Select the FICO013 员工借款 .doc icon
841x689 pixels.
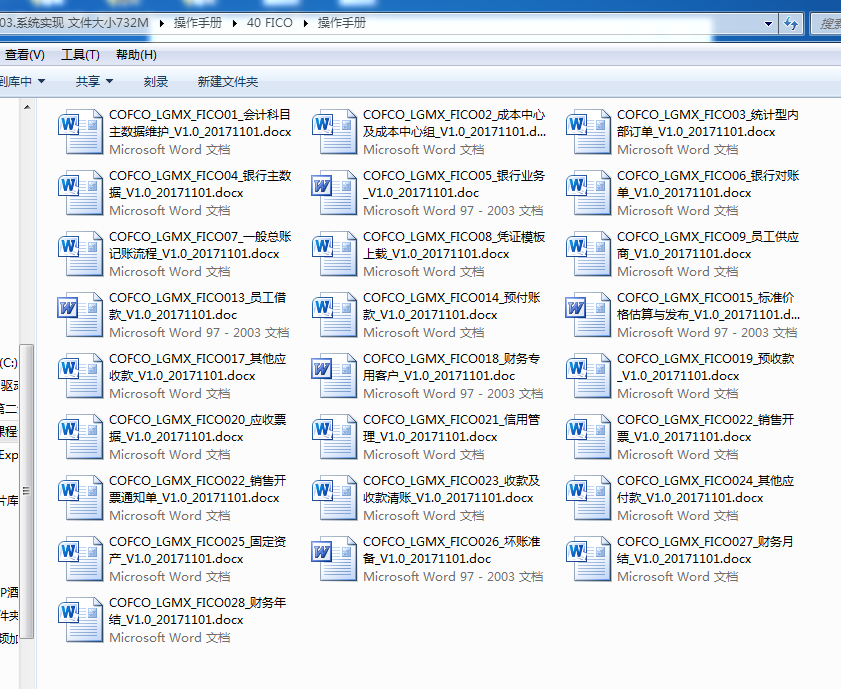click(80, 315)
